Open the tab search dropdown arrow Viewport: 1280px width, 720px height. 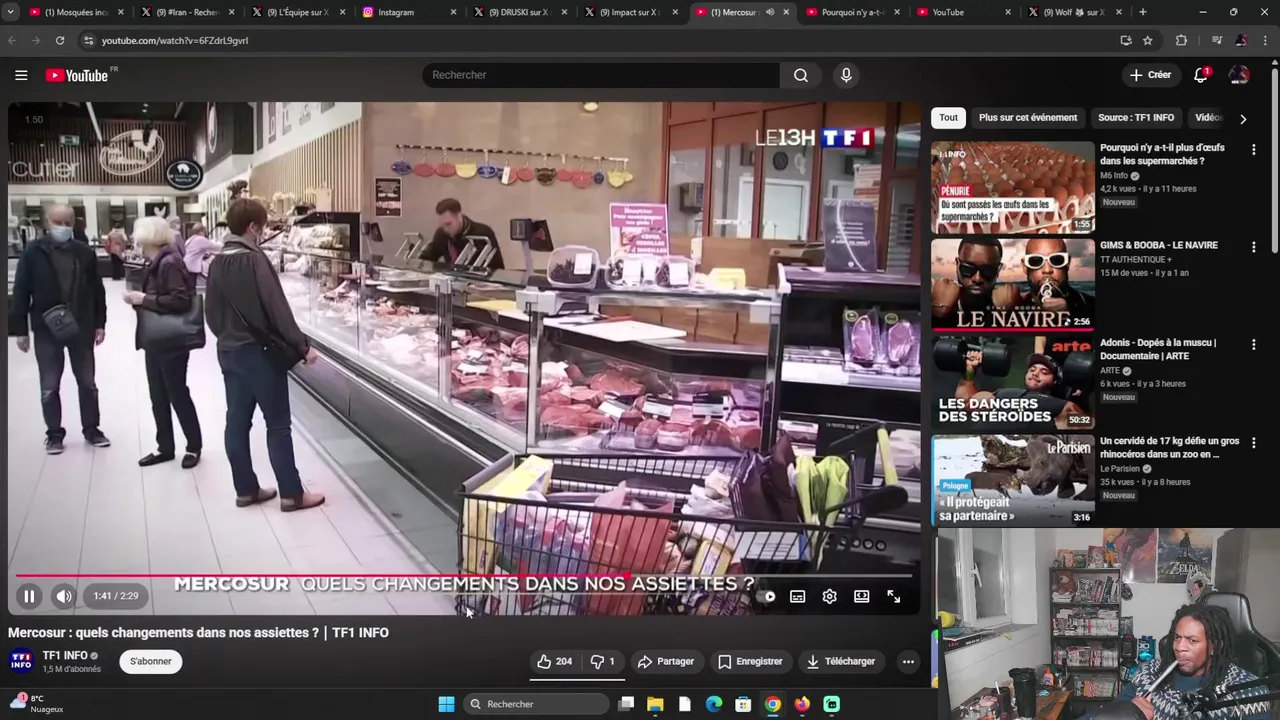pos(10,12)
